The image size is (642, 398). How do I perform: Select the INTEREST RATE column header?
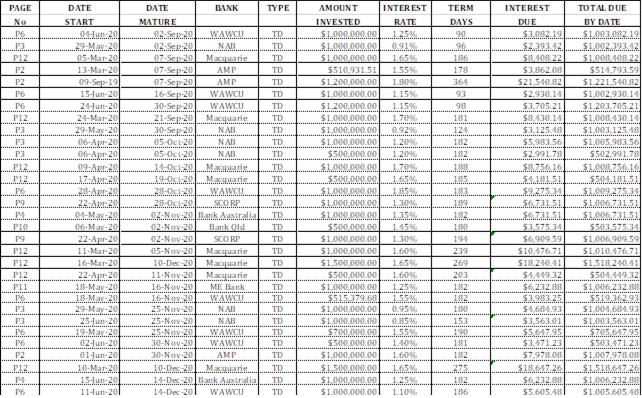point(405,14)
